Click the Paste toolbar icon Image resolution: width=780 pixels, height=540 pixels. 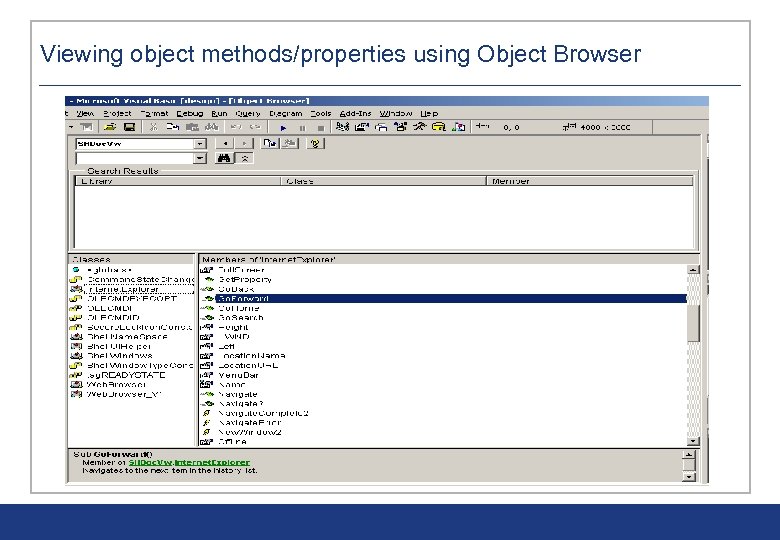192,127
